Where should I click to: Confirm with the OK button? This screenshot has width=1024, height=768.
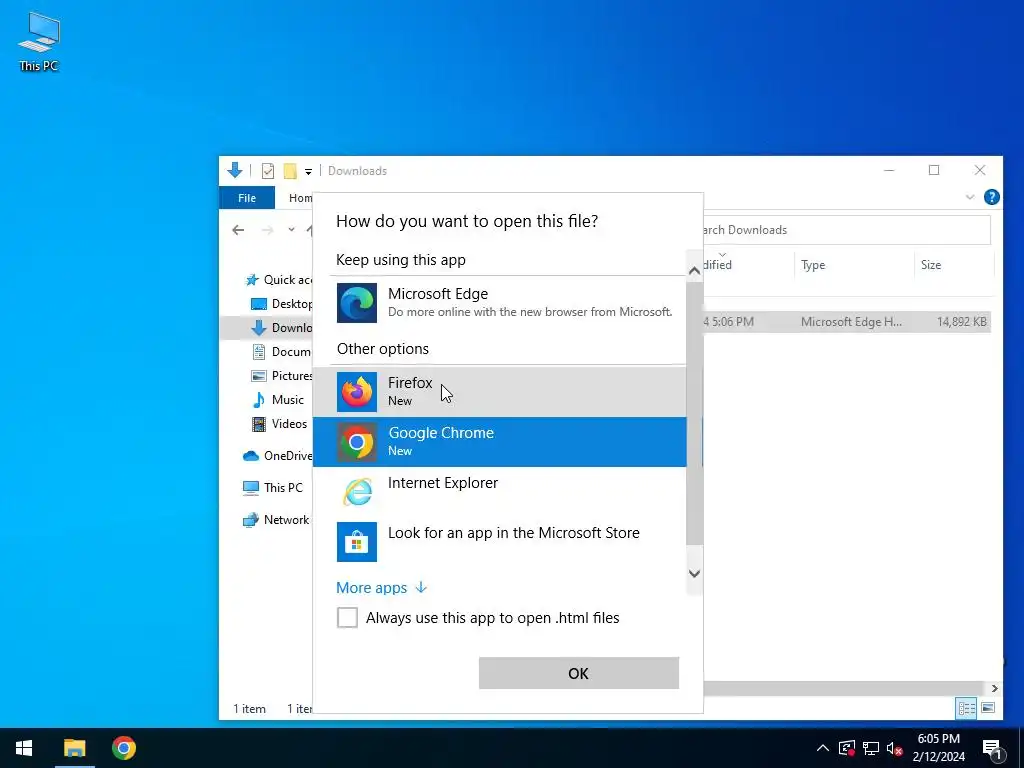579,673
